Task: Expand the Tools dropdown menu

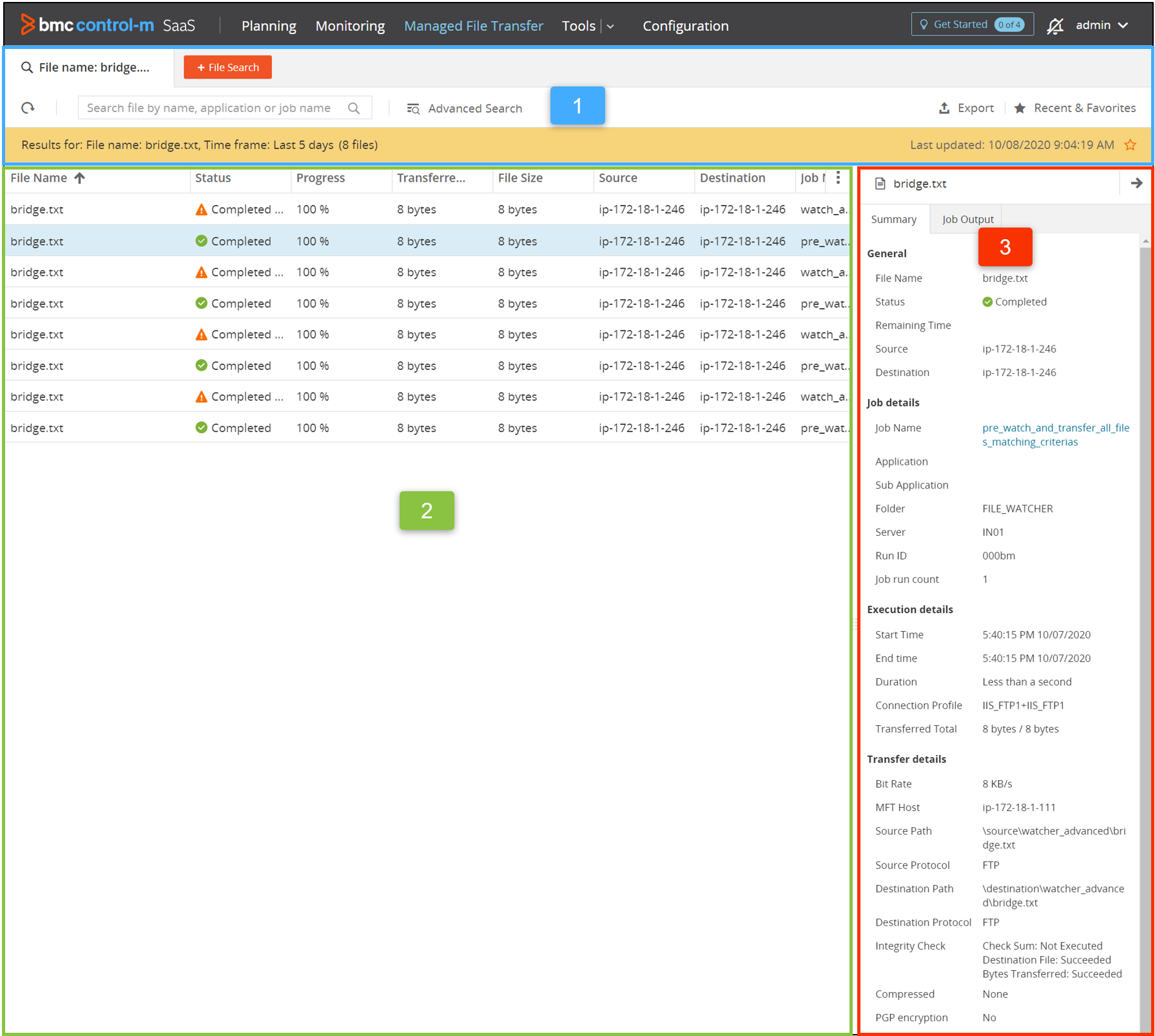Action: click(610, 26)
